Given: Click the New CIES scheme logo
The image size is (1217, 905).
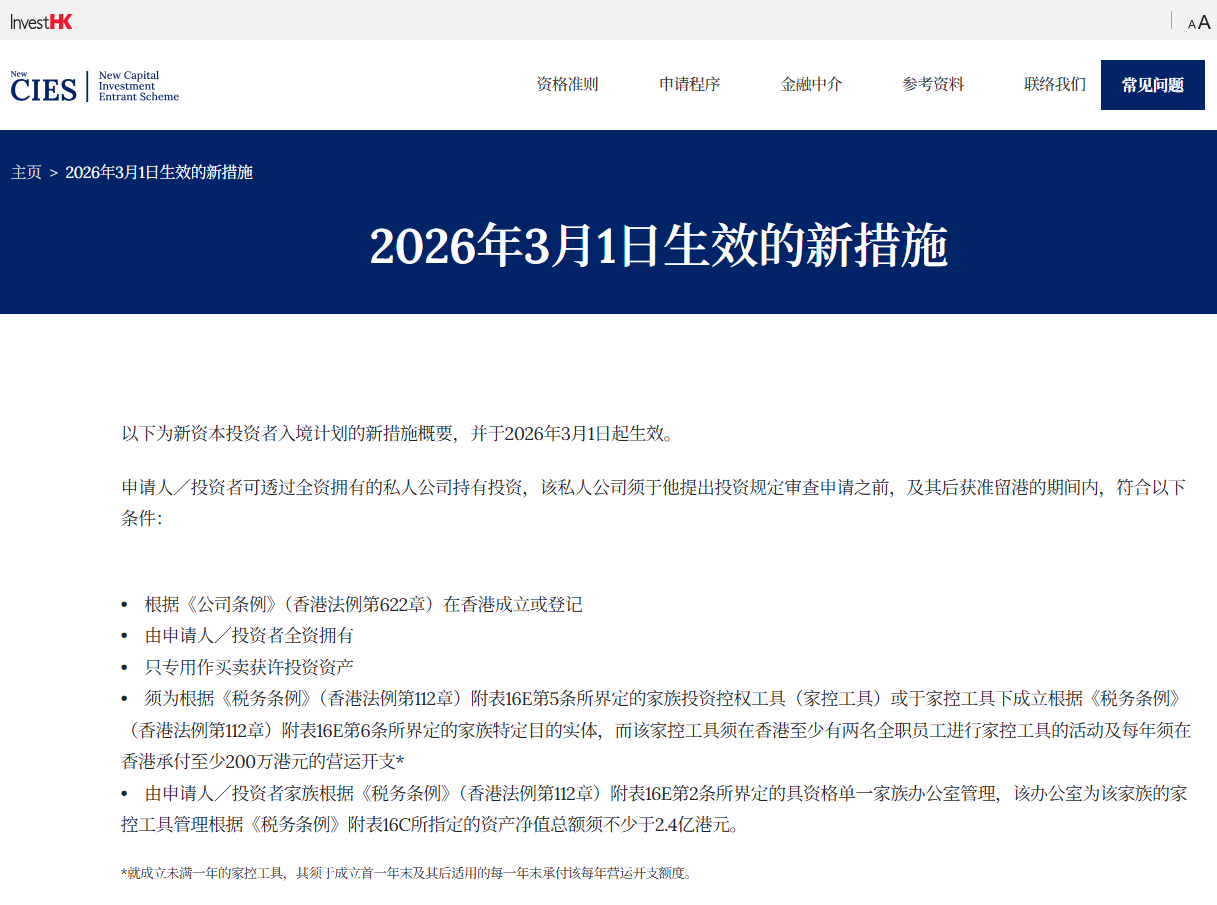Looking at the screenshot, I should (94, 86).
